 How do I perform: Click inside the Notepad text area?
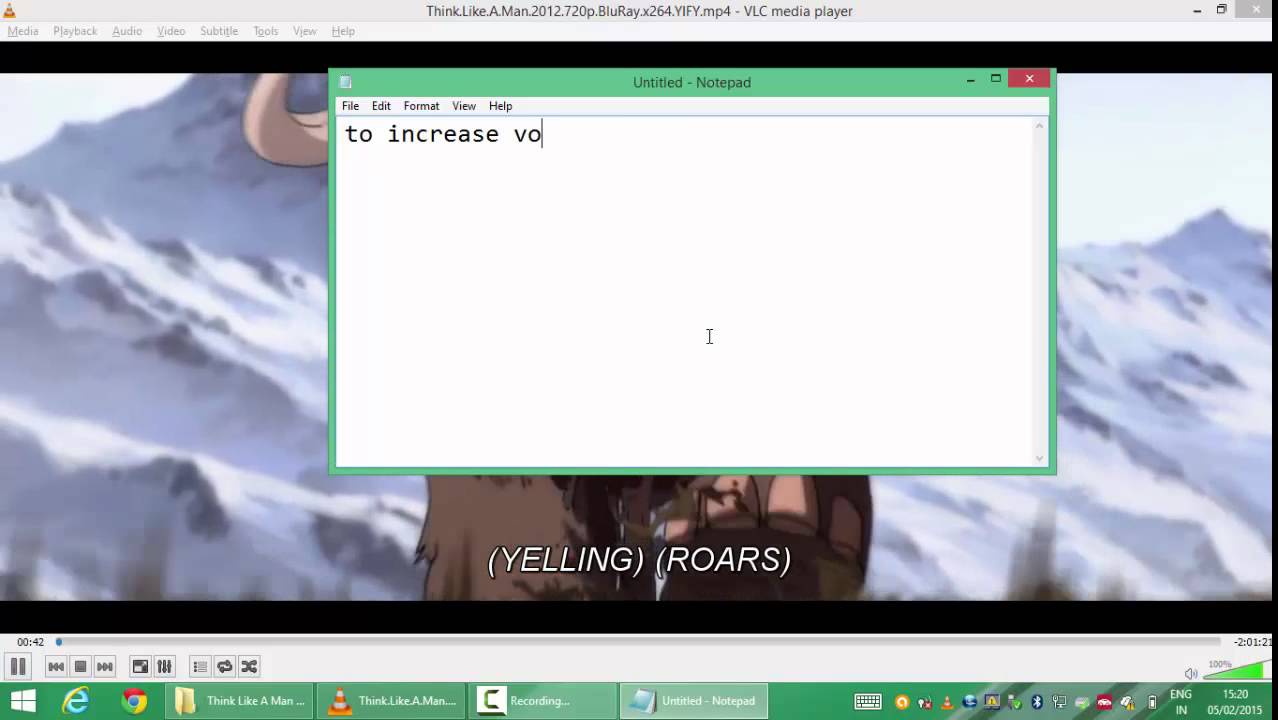684,292
